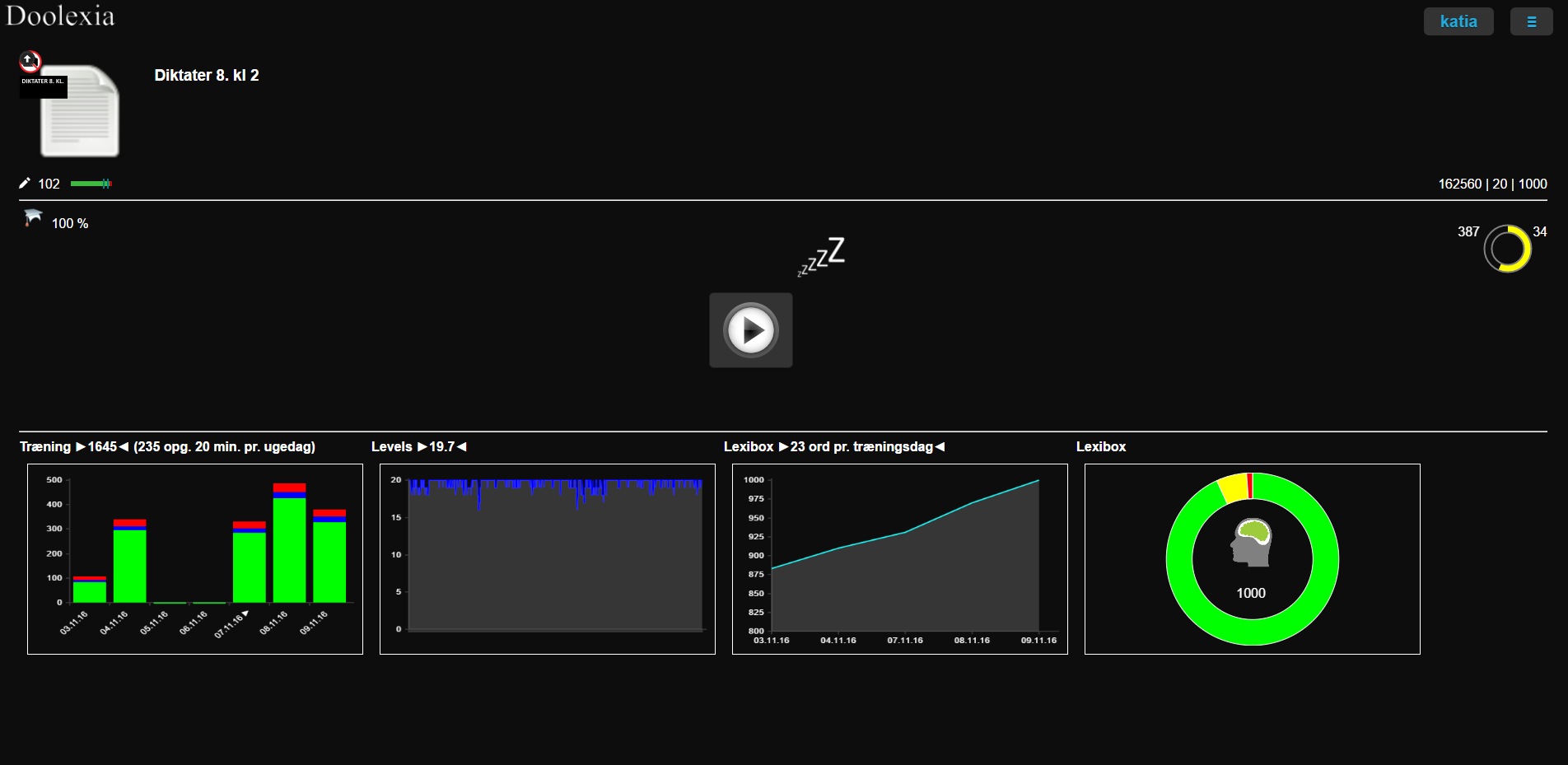Click the 08.11.16 bar in Træning chart
The width and height of the screenshot is (1568, 765).
[289, 543]
